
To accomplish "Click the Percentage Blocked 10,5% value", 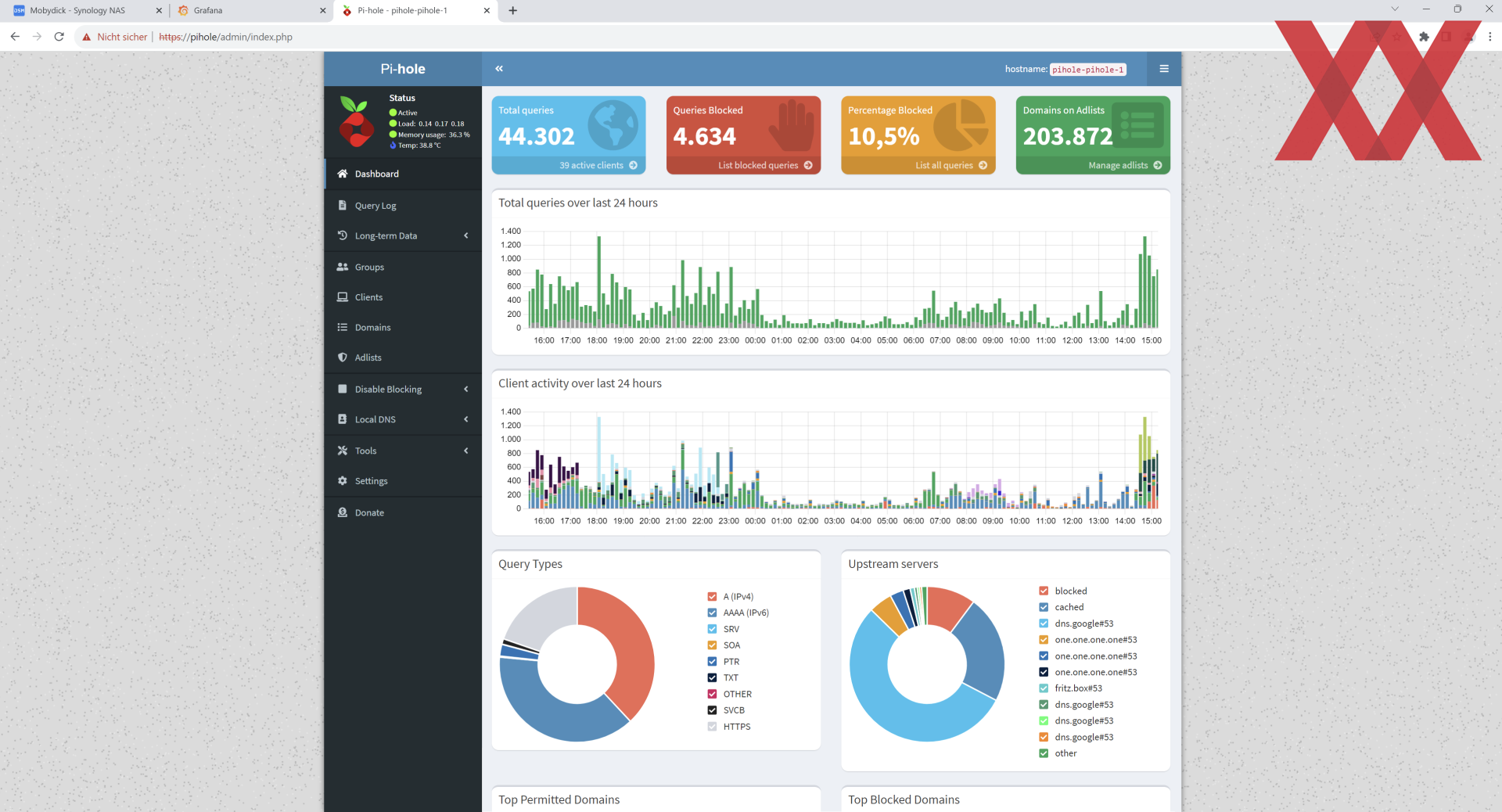I will click(x=884, y=136).
